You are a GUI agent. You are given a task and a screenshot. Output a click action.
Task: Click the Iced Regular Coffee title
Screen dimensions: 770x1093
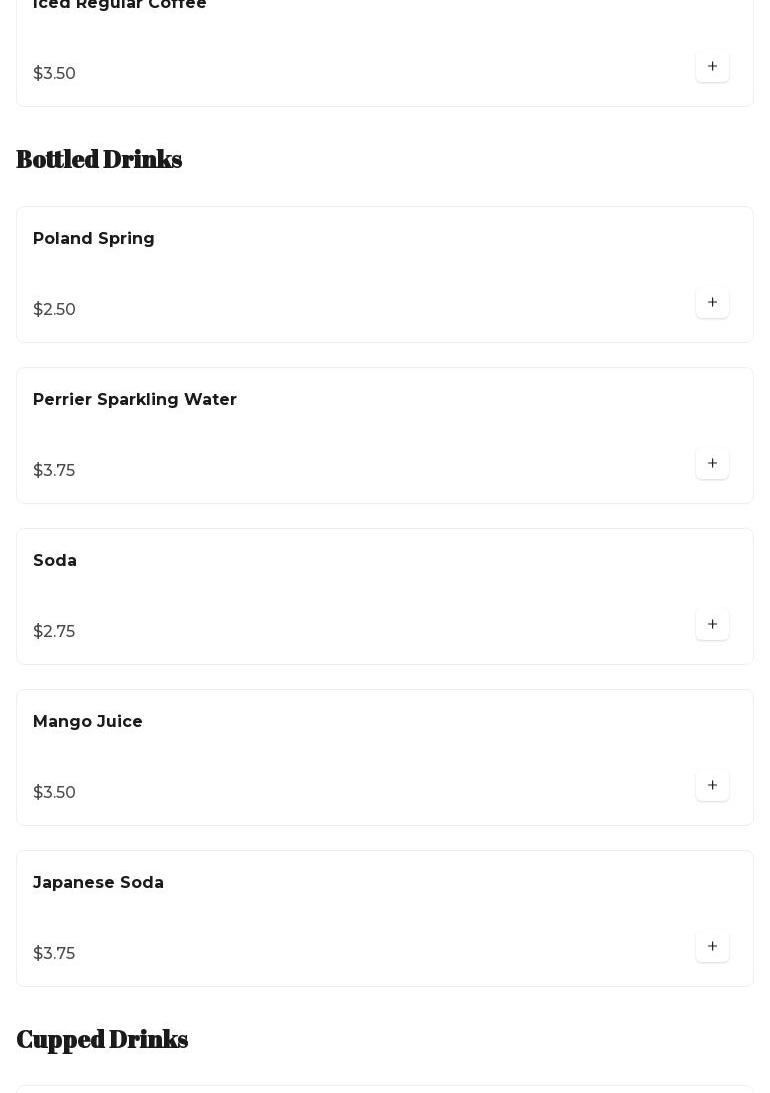pos(120,5)
